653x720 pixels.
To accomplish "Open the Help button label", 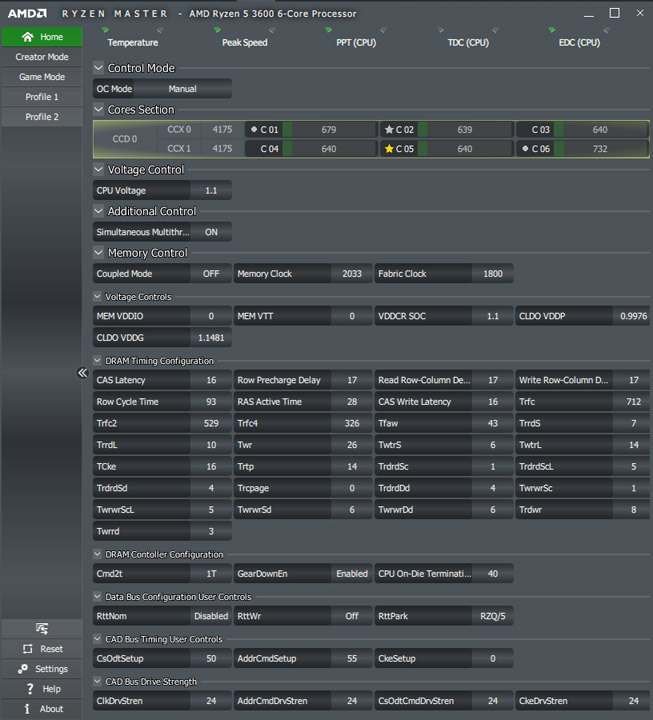I will point(51,689).
